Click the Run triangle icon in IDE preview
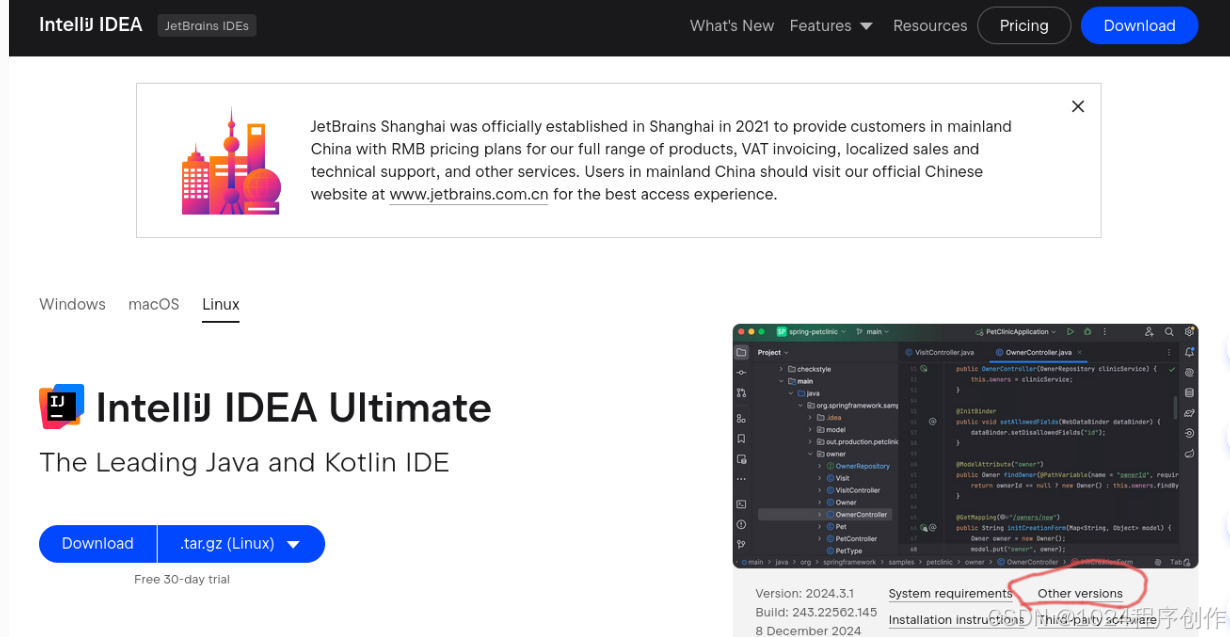1230x637 pixels. pos(1070,332)
